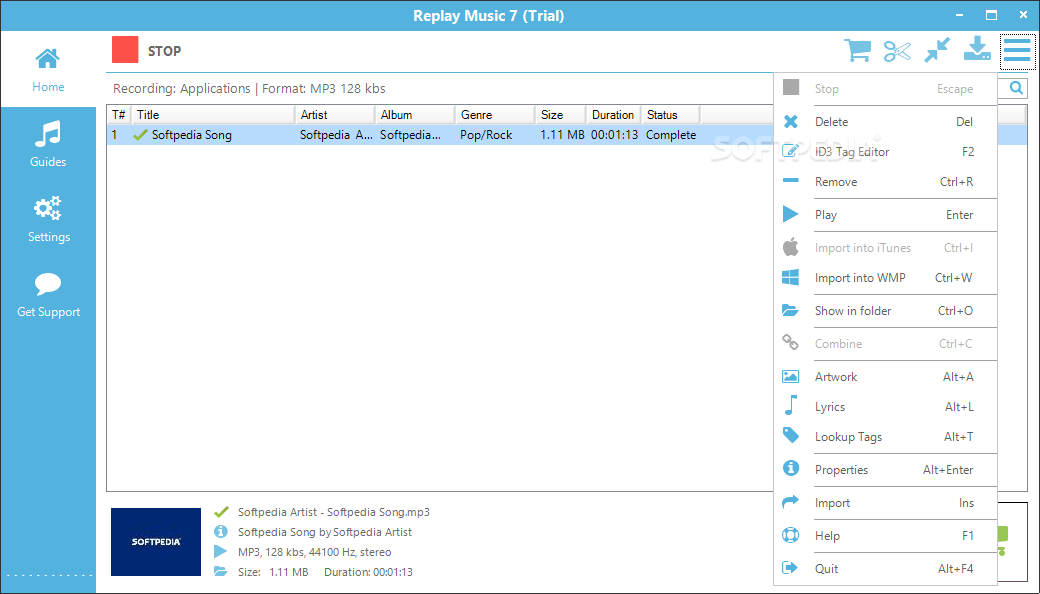
Task: Click the Complete status cell
Action: [x=671, y=135]
